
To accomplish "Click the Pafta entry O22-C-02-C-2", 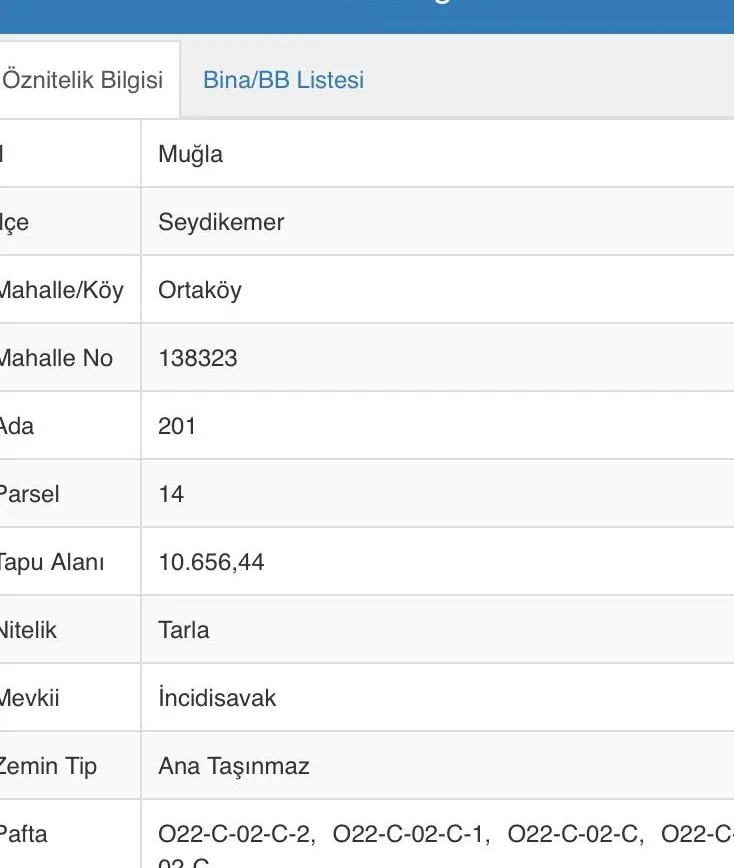I will 236,834.
